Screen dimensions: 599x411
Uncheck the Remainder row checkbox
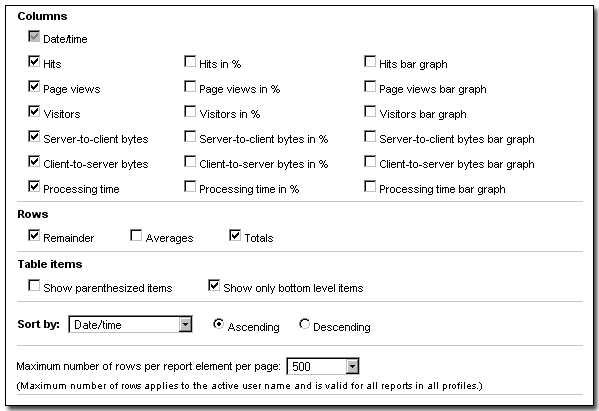[x=34, y=236]
